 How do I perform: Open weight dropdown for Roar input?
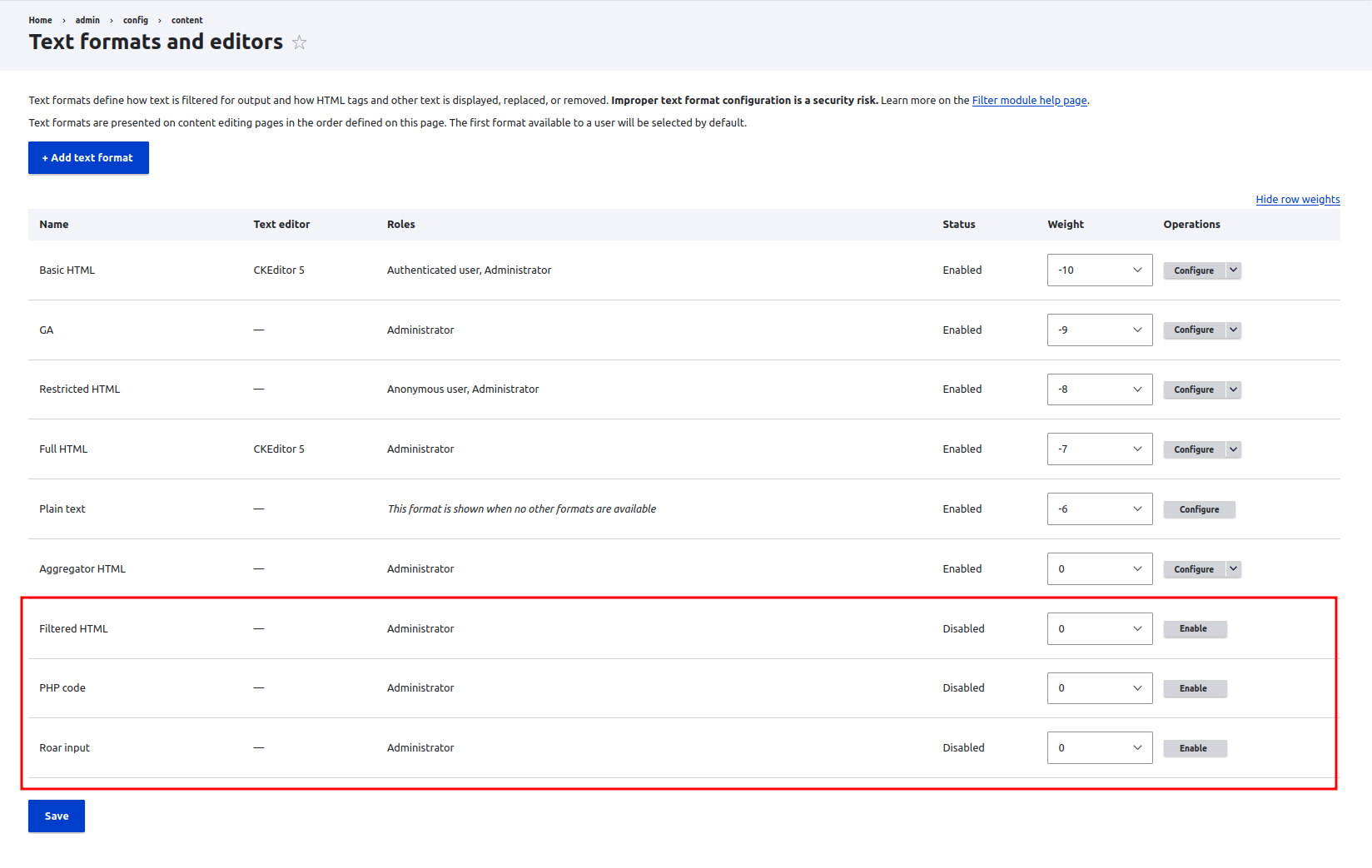click(x=1099, y=748)
